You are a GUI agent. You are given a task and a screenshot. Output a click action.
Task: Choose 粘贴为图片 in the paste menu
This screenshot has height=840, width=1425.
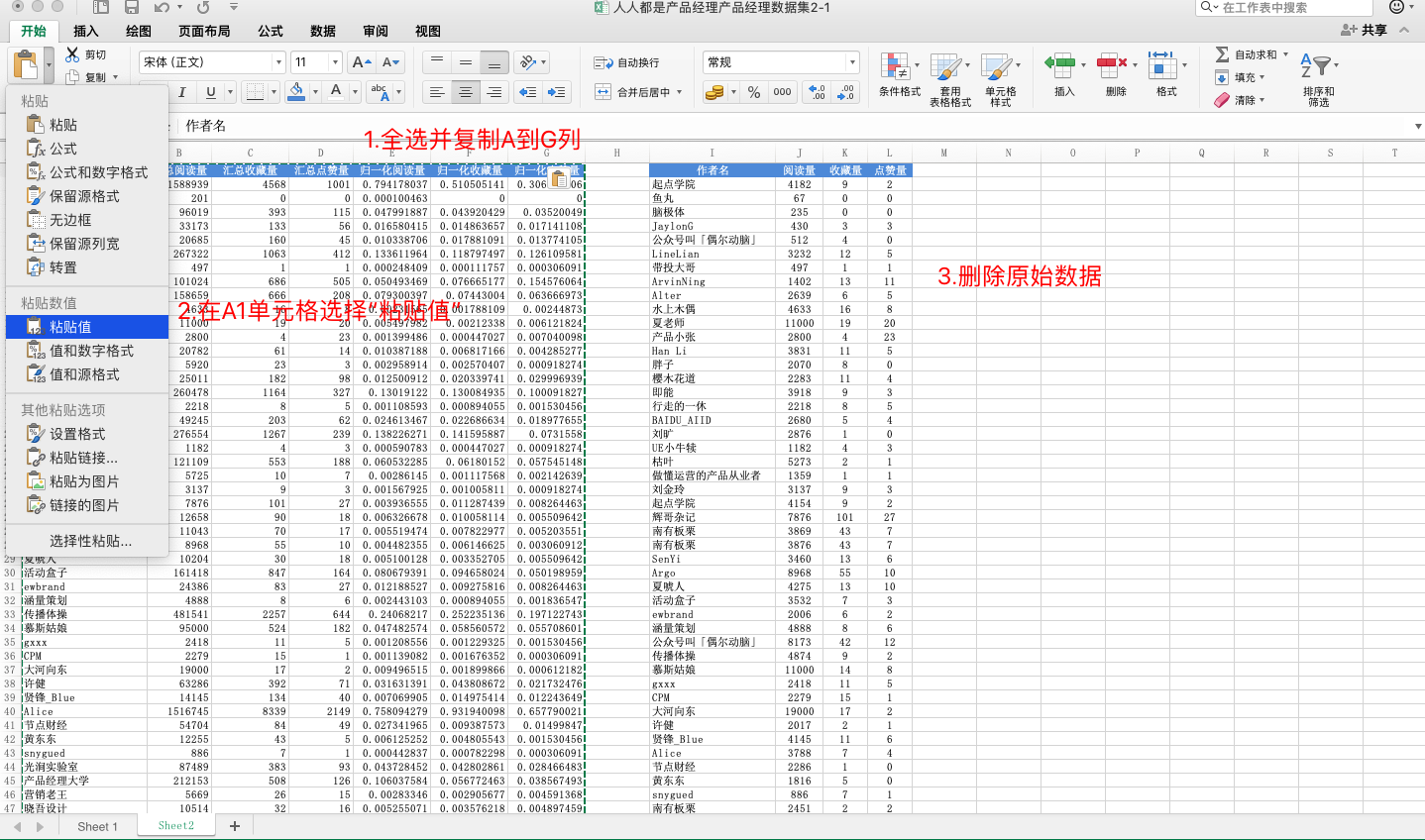[87, 481]
